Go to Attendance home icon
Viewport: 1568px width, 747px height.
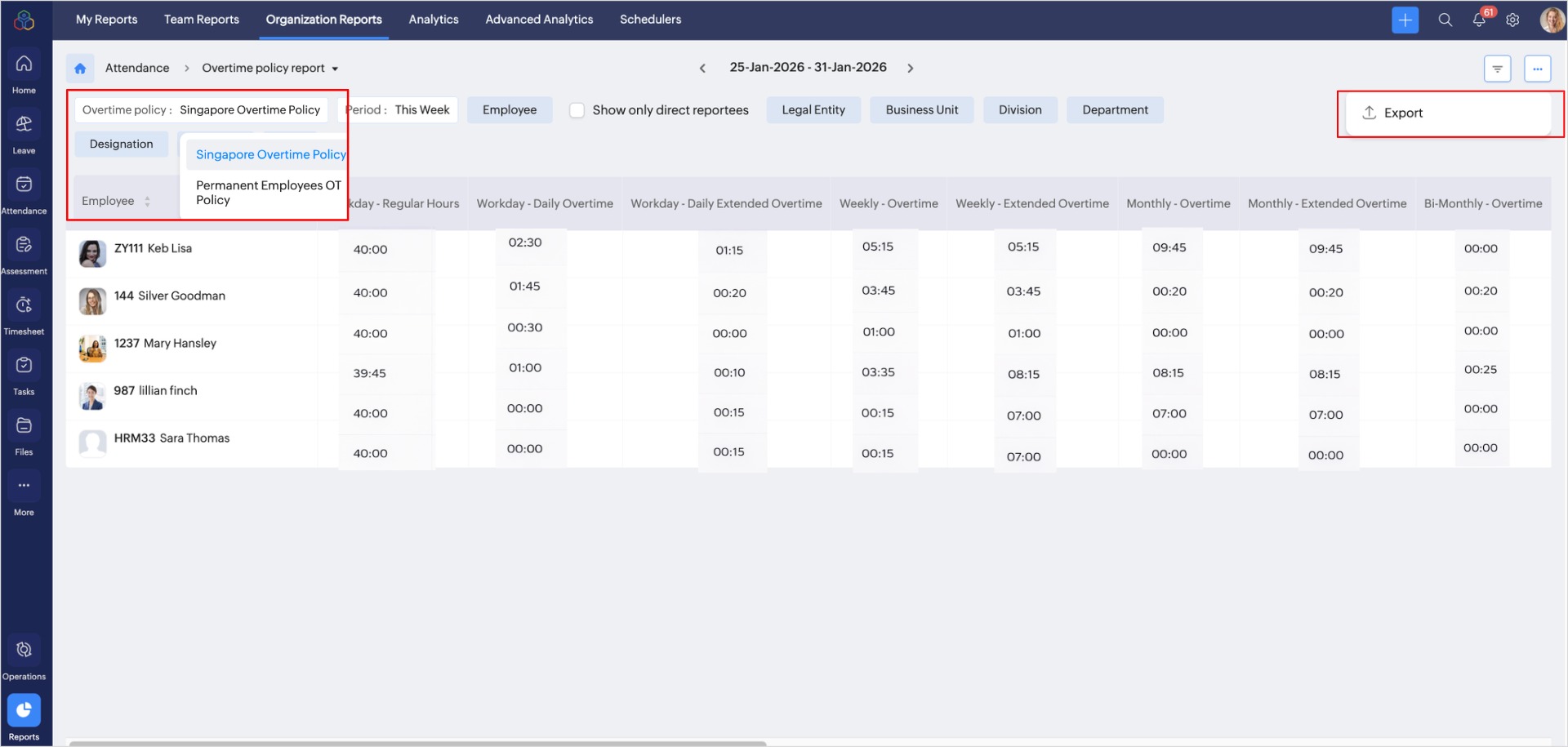tap(80, 69)
